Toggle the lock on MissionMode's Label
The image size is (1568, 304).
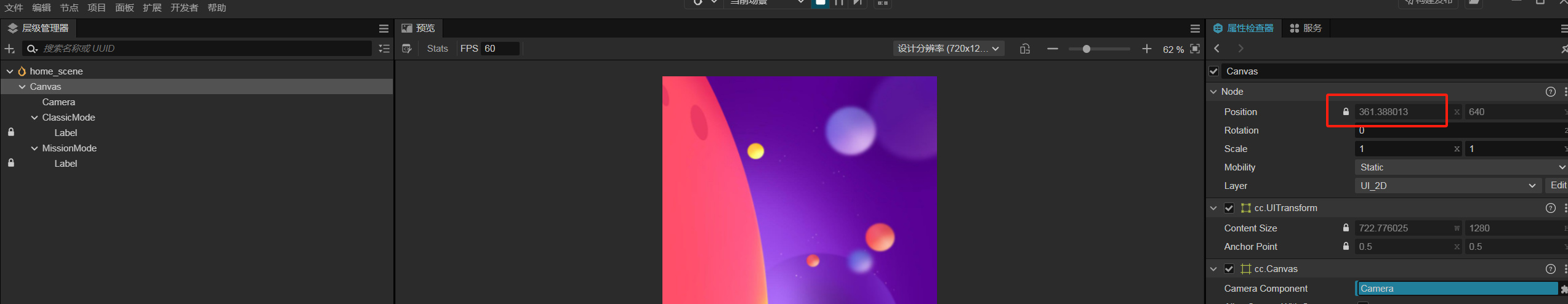[x=10, y=163]
